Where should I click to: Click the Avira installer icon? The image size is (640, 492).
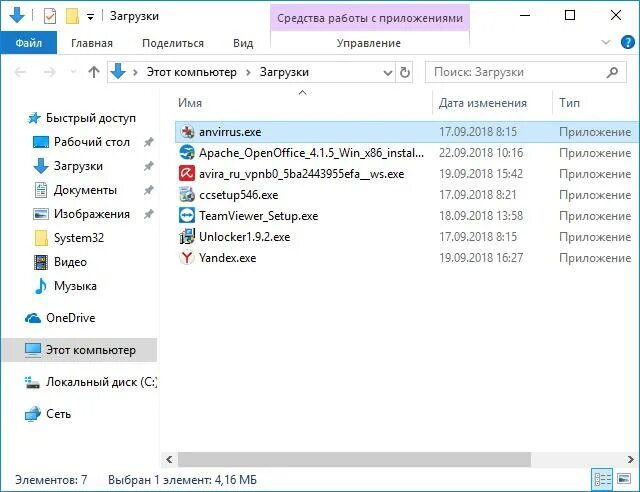pos(187,174)
